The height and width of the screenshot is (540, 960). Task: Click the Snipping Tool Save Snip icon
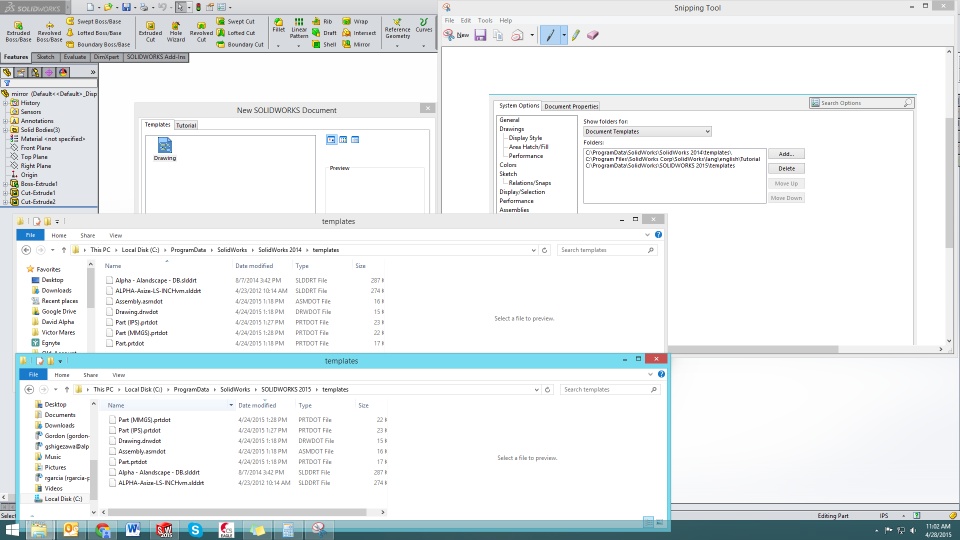(x=480, y=36)
